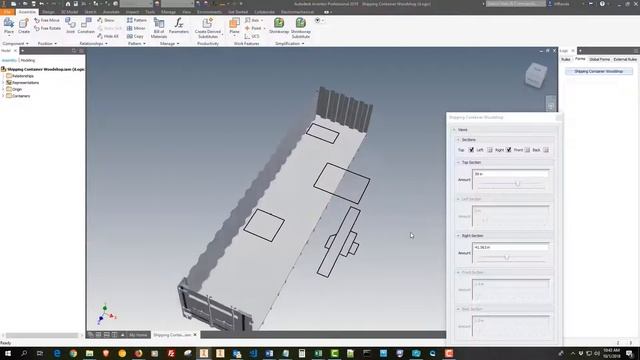640x360 pixels.
Task: Activate the Free Rotate tool
Action: [47, 28]
